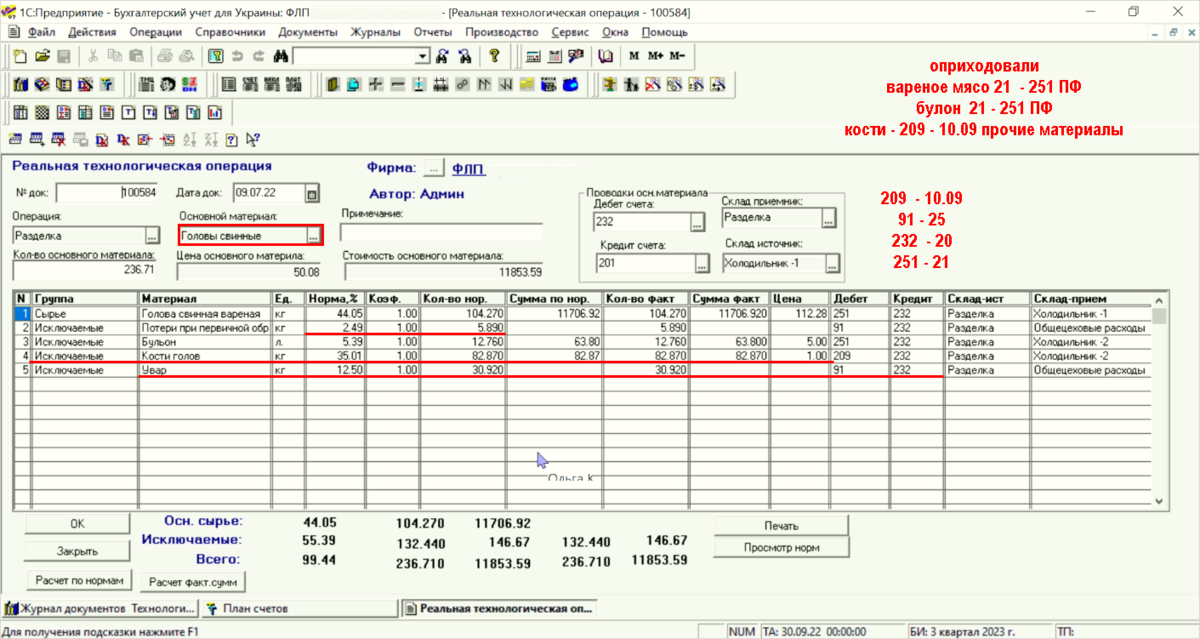Click the Open folder toolbar icon

[41, 56]
